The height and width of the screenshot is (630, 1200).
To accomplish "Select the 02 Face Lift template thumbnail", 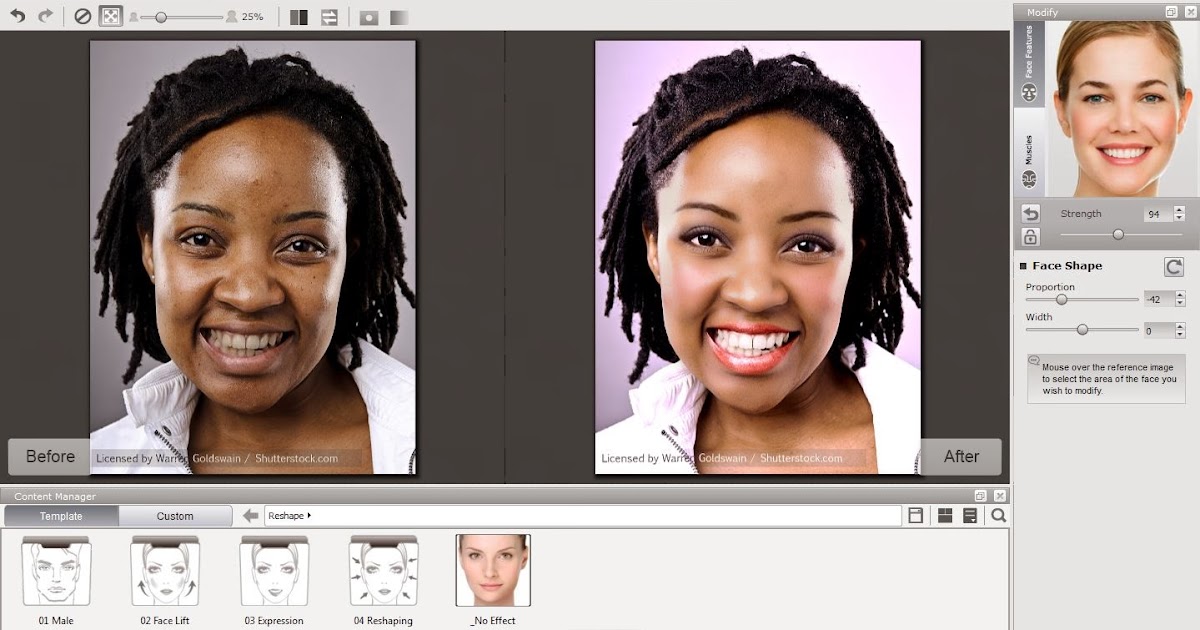I will click(164, 570).
